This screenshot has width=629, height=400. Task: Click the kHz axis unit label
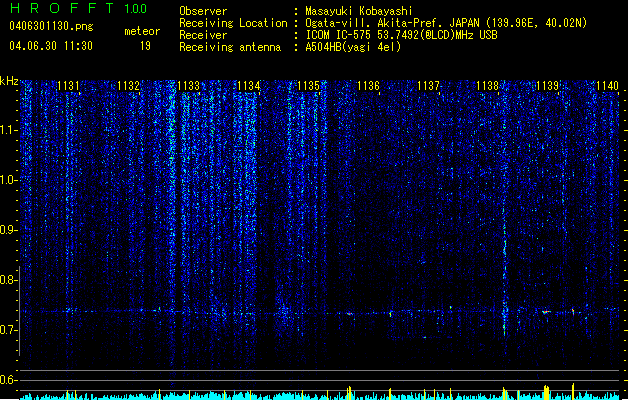pos(9,81)
